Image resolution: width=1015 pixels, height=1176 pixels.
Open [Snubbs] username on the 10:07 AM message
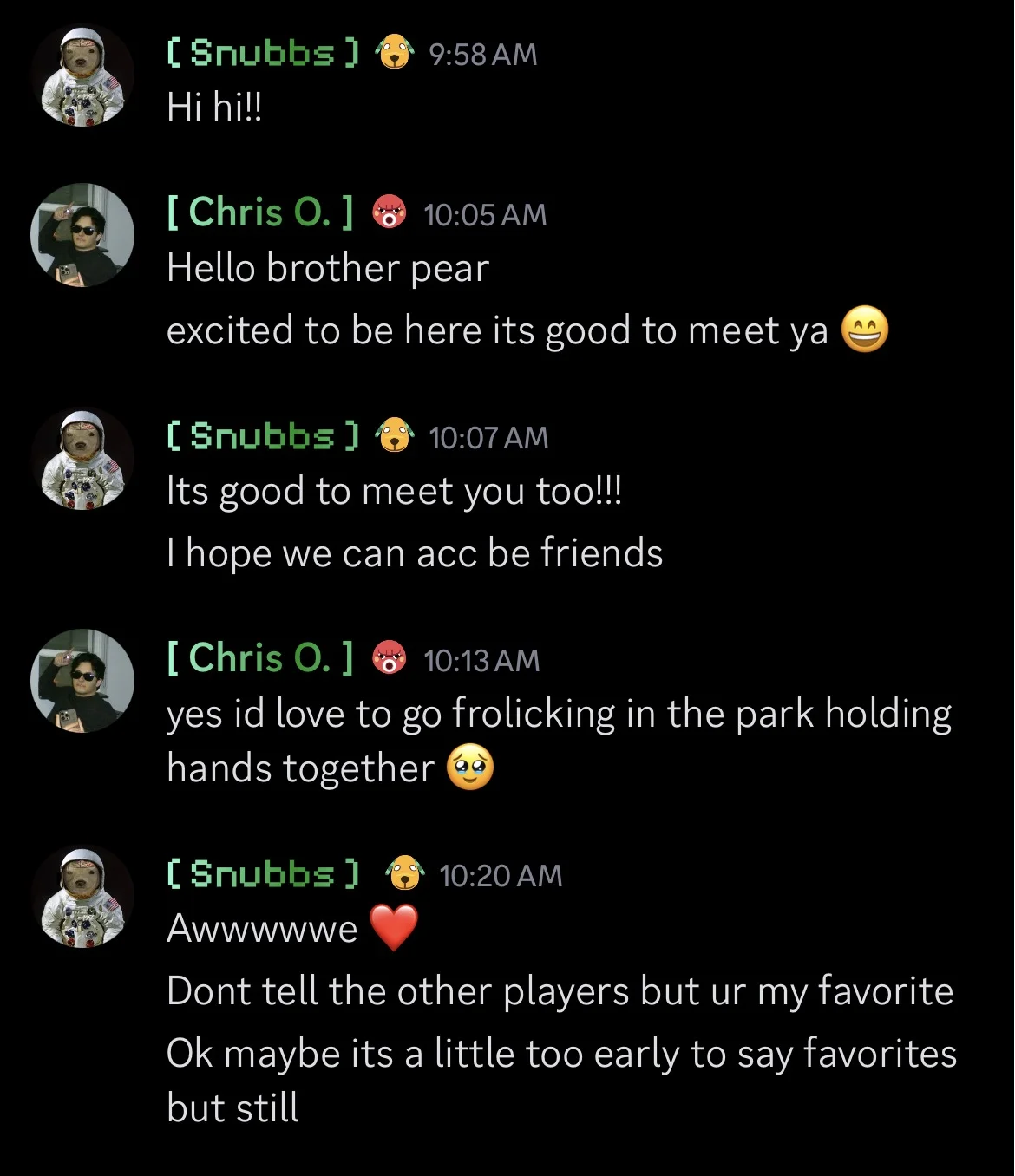coord(263,434)
